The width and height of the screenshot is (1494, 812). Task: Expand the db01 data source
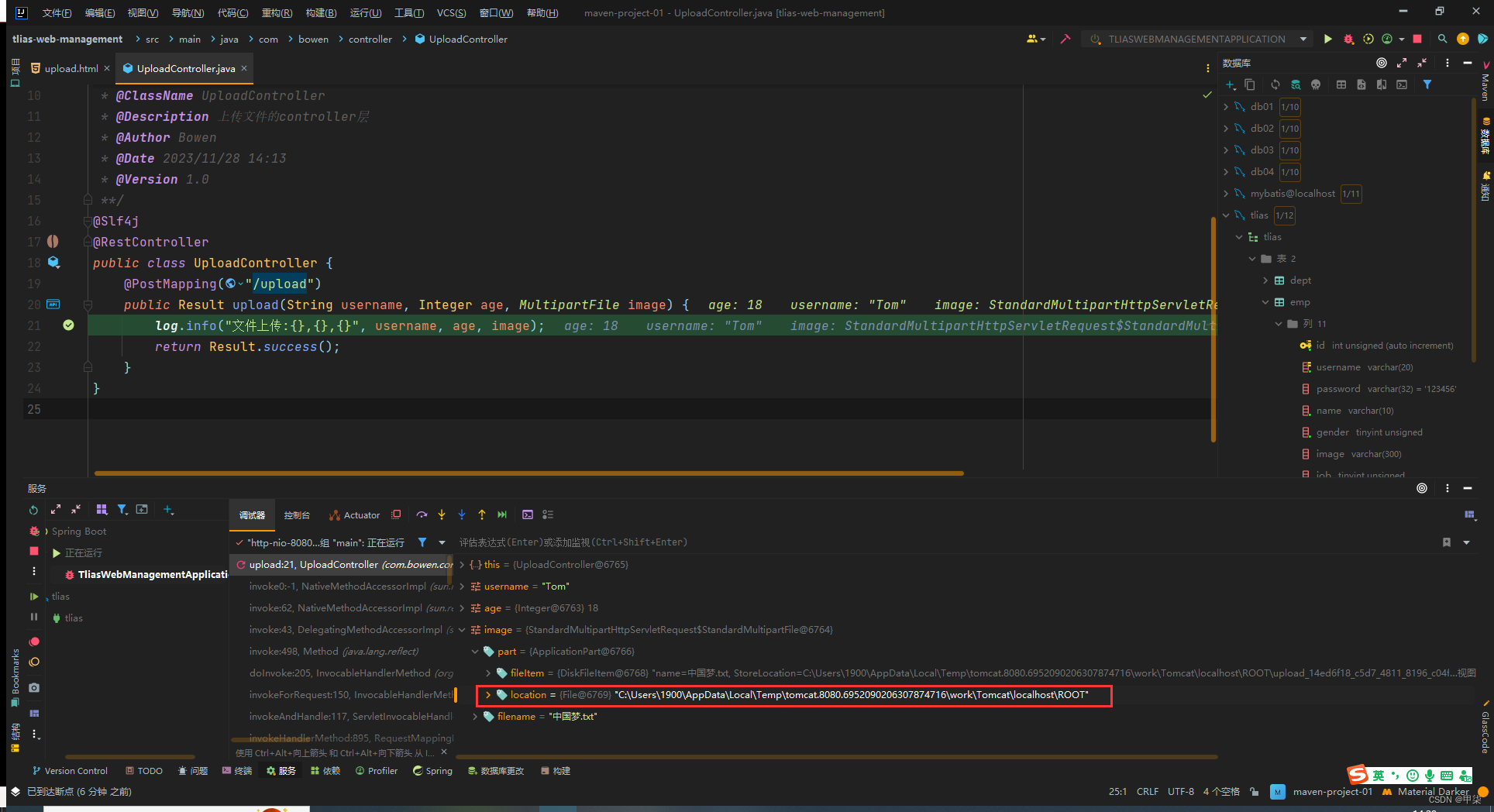click(1226, 106)
